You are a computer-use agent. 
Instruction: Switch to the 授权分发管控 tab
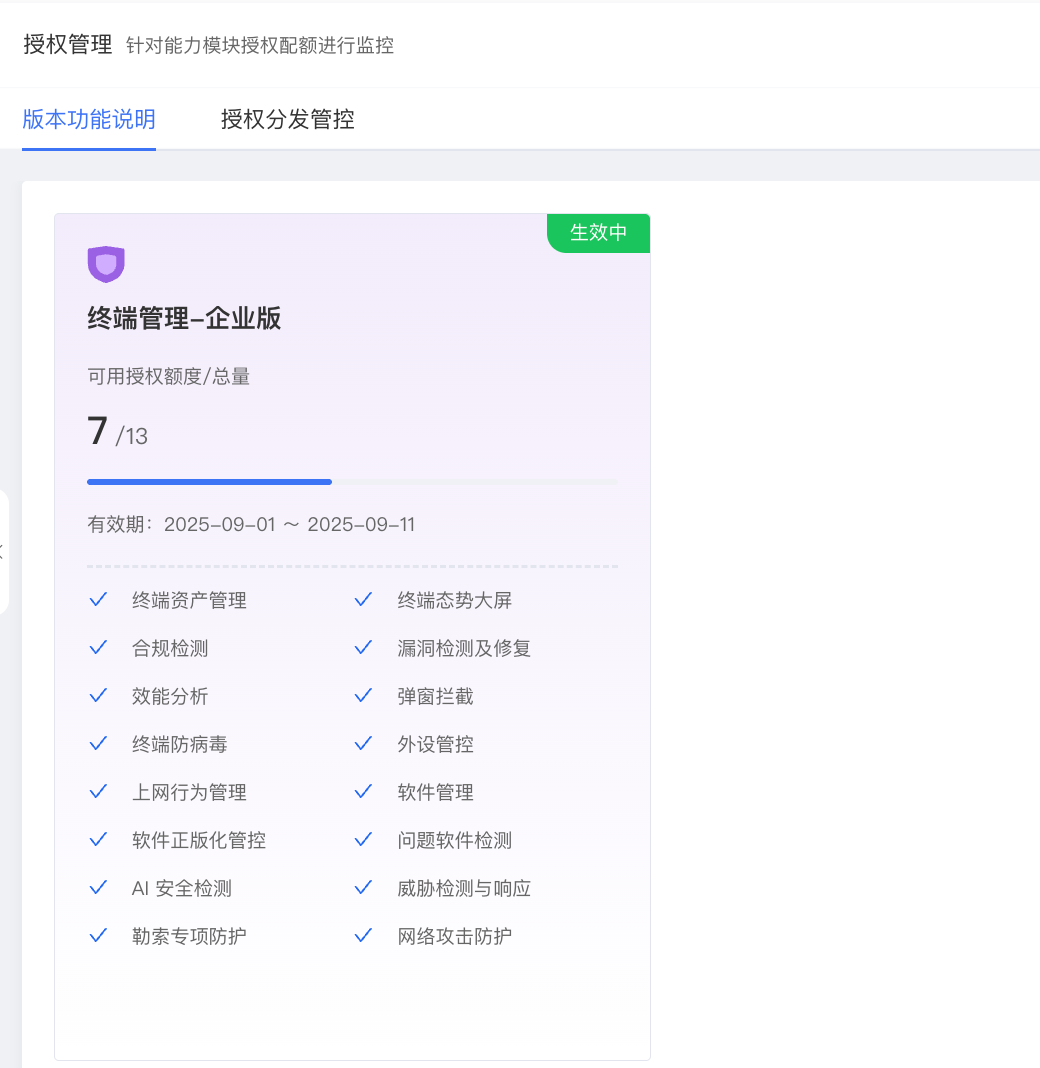287,120
